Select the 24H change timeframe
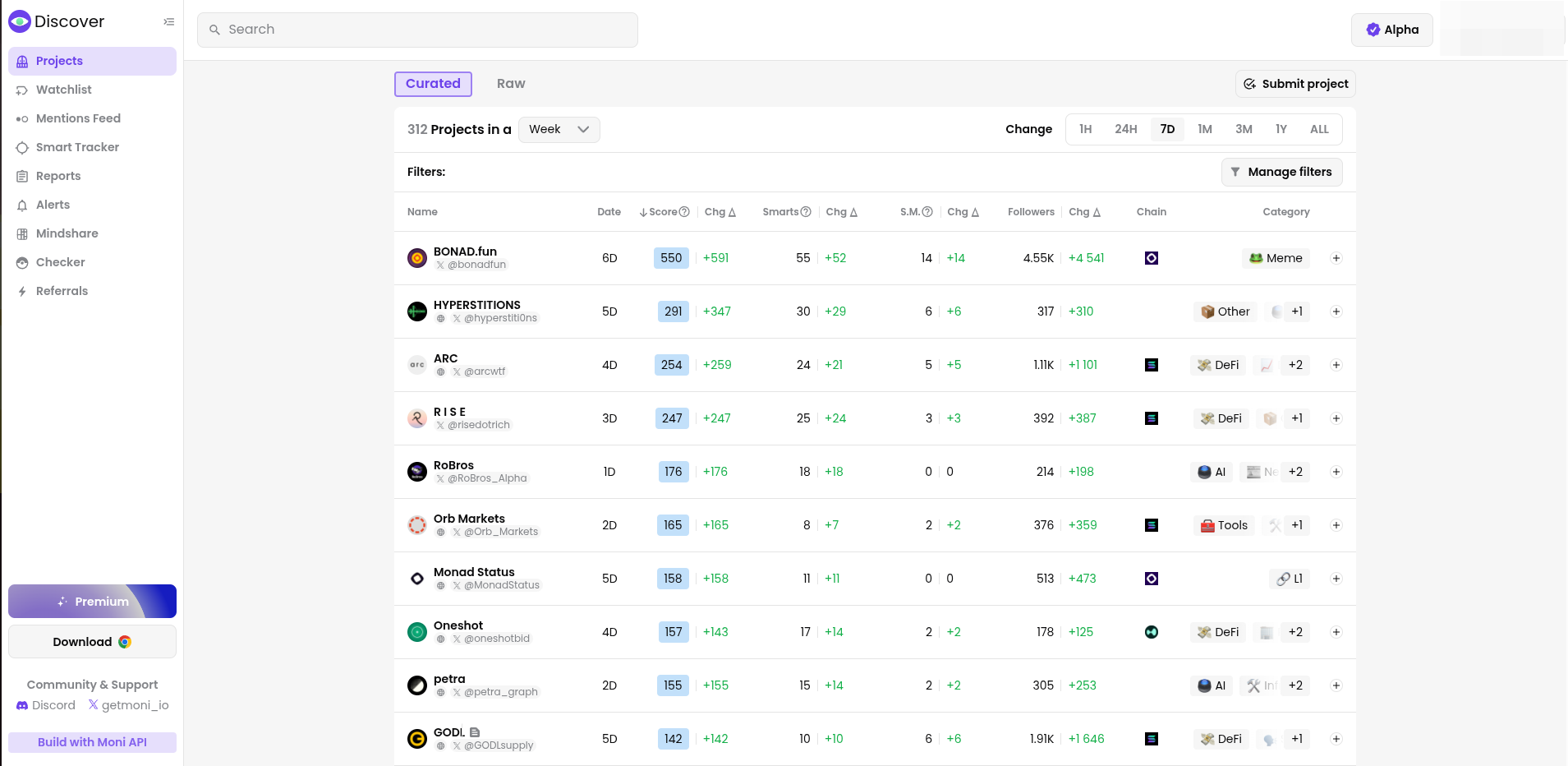This screenshot has height=766, width=1568. (x=1125, y=129)
